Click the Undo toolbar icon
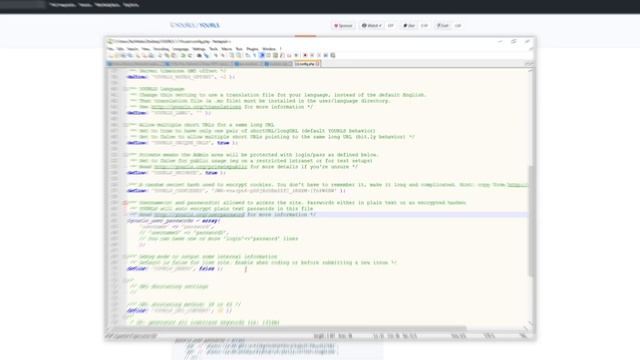Screen dimensions: 640x360 (183, 55)
